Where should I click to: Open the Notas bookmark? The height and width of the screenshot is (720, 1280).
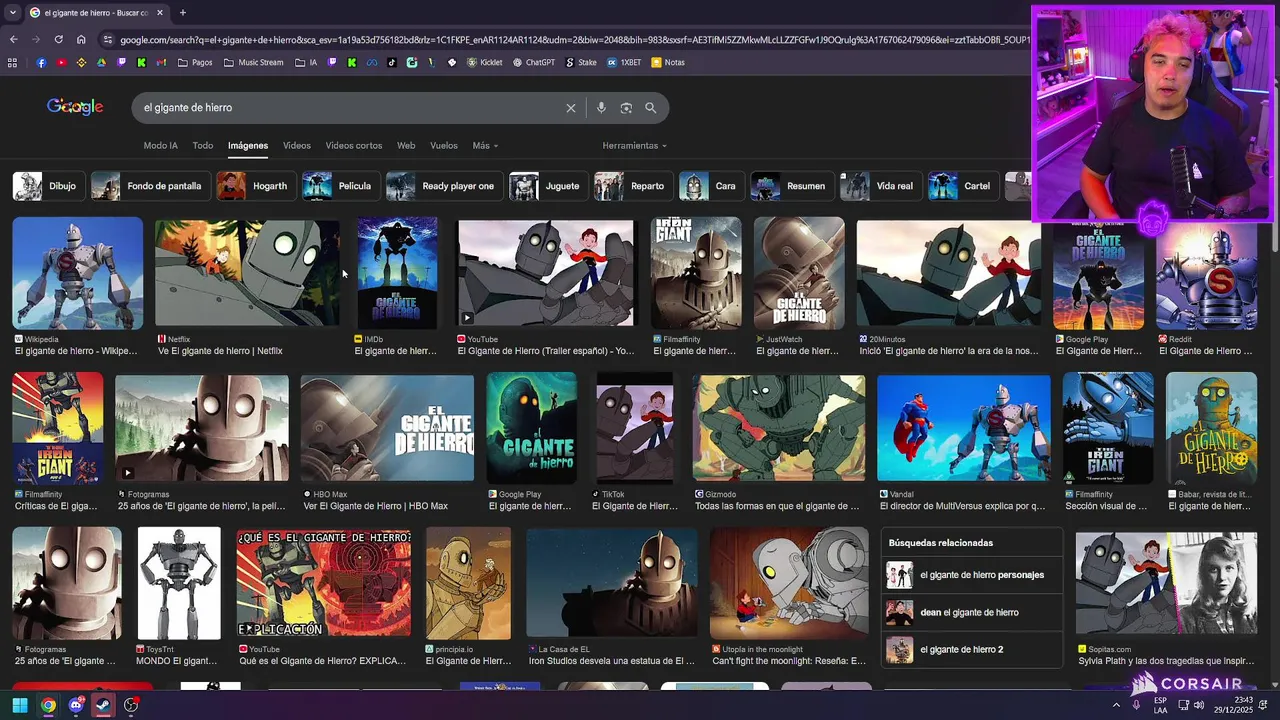coord(668,62)
